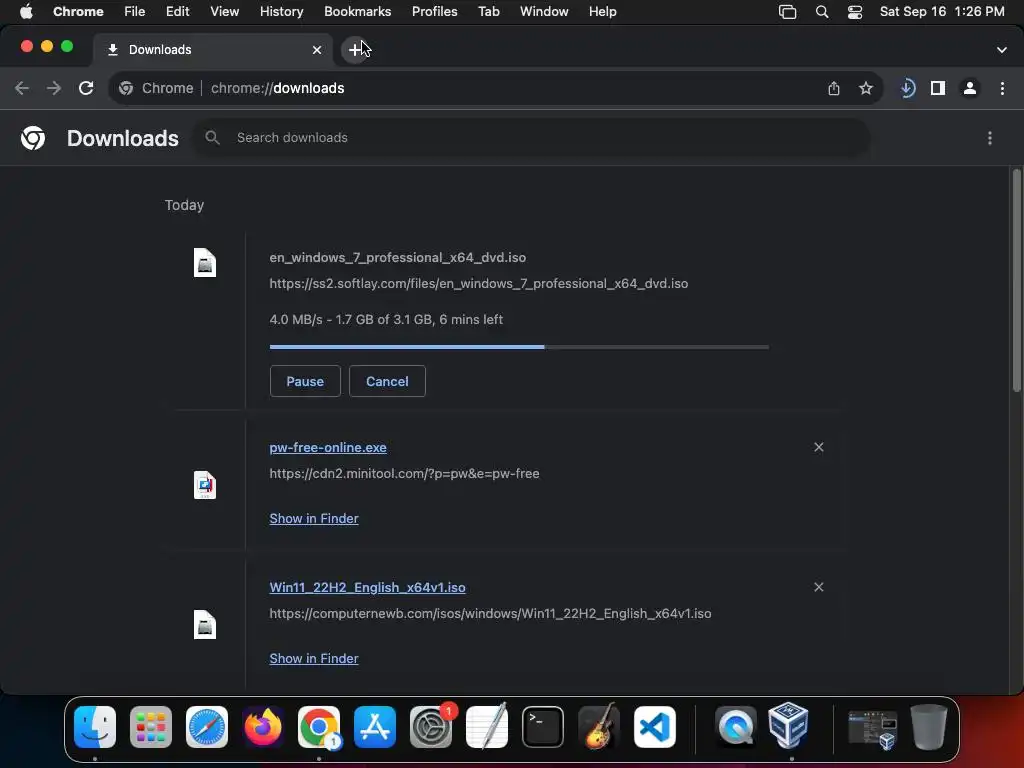Screen dimensions: 1024x768
Task: Open the Chrome menu in menu bar
Action: tap(78, 11)
